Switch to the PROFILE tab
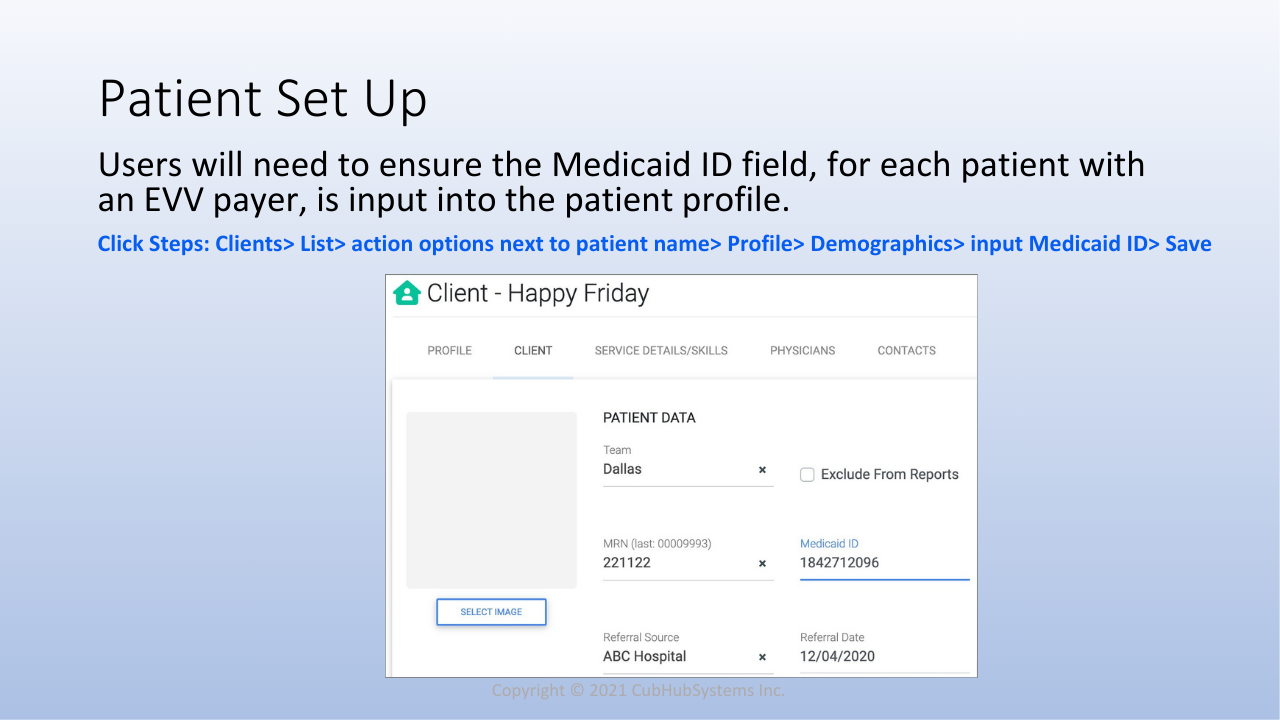Image resolution: width=1280 pixels, height=720 pixels. [x=450, y=351]
